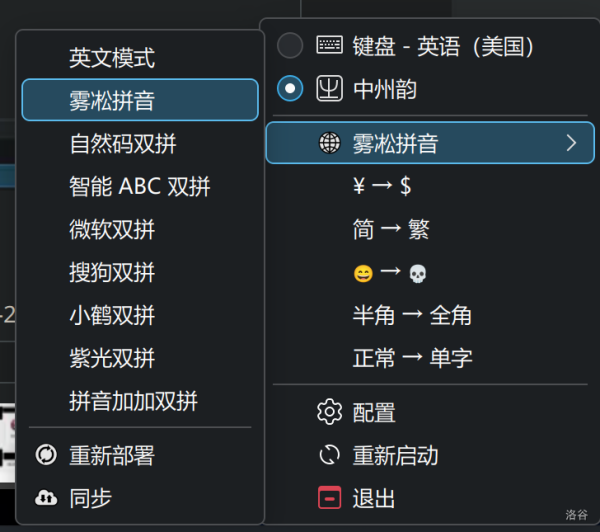Toggle the emoji 😄 → 💀 option
This screenshot has height=532, width=600.
[390, 272]
